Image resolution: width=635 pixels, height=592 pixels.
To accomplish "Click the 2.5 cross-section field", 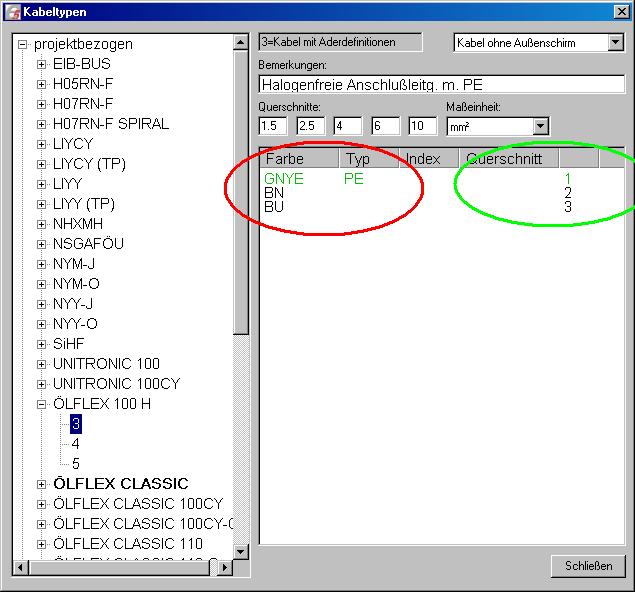I will pos(311,126).
